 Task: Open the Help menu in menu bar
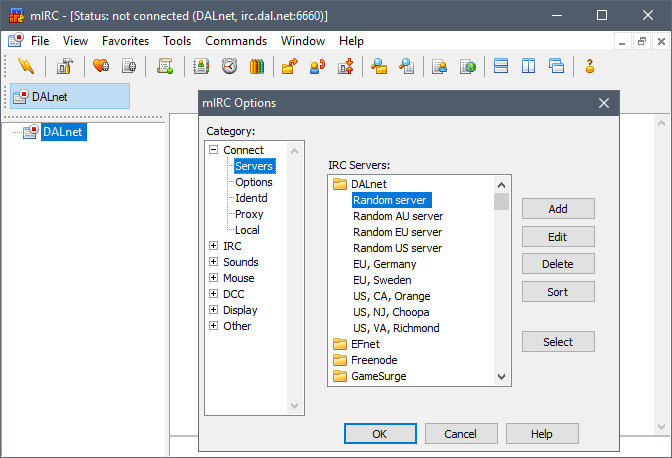pyautogui.click(x=351, y=41)
